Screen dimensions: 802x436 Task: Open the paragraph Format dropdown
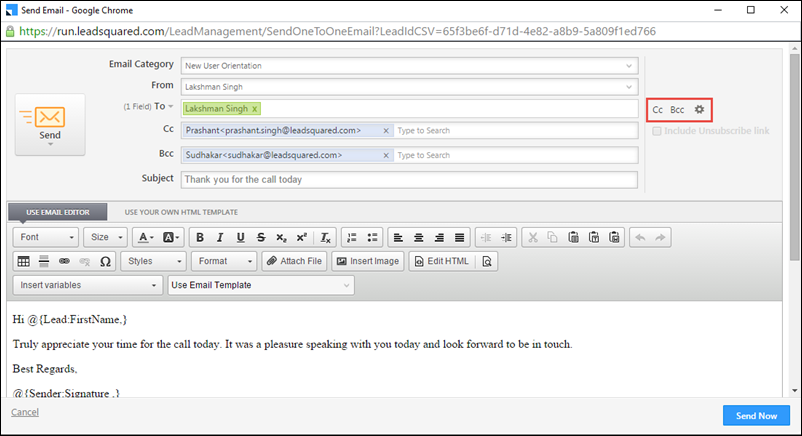[x=224, y=261]
